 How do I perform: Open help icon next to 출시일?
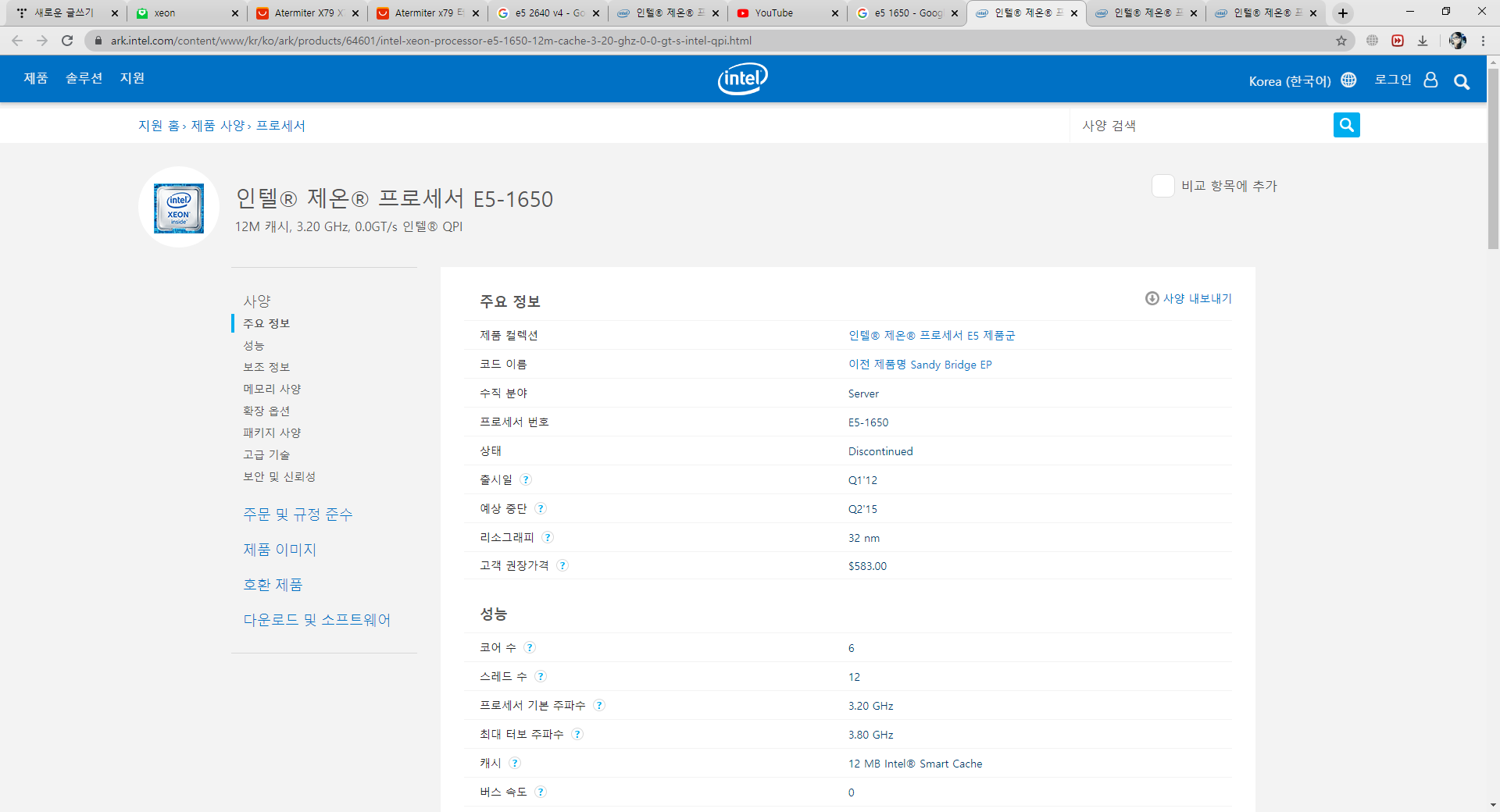[526, 479]
